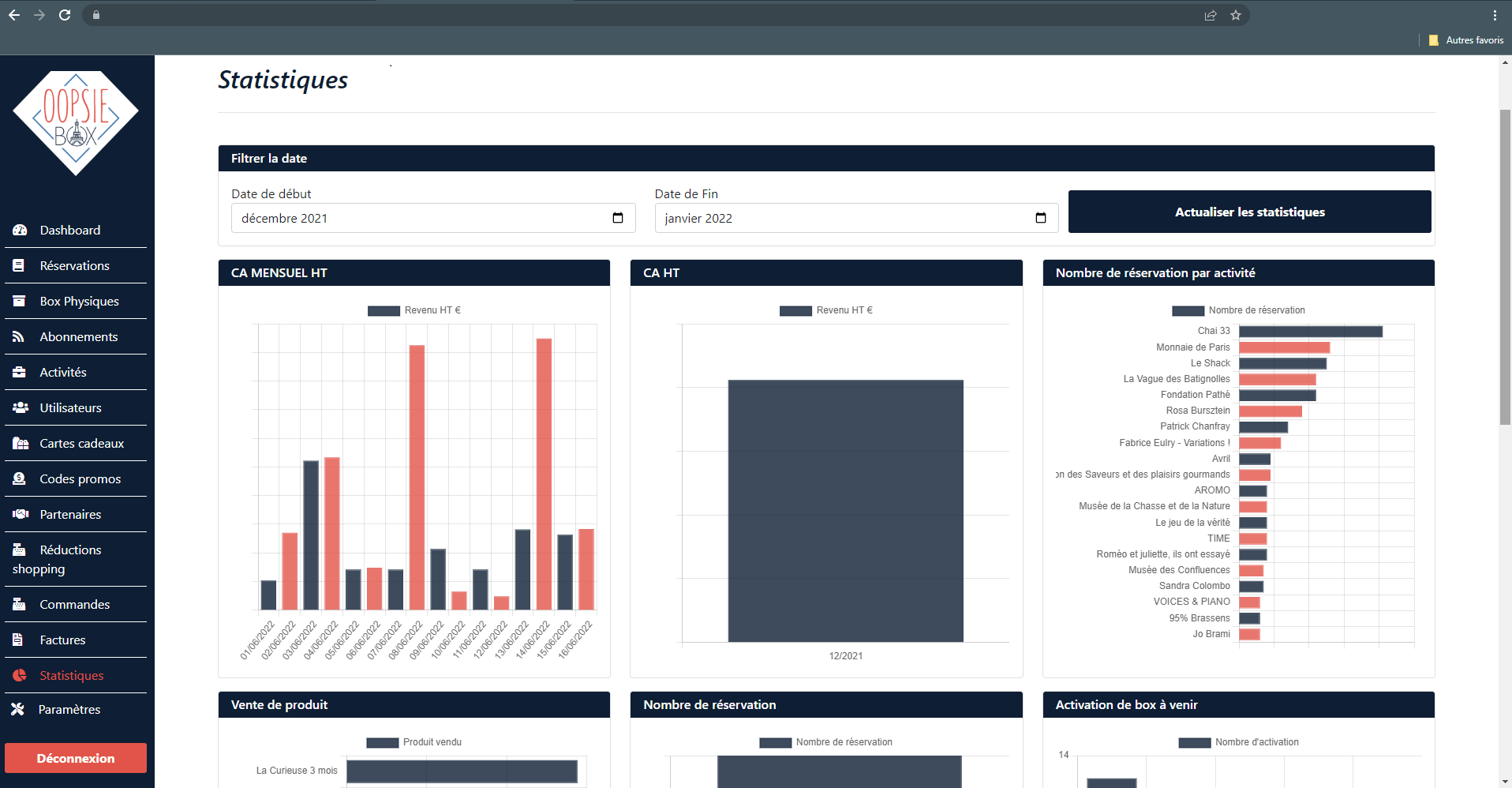The image size is (1512, 788).
Task: Click the Dashboard gauge icon in sidebar
Action: (20, 231)
